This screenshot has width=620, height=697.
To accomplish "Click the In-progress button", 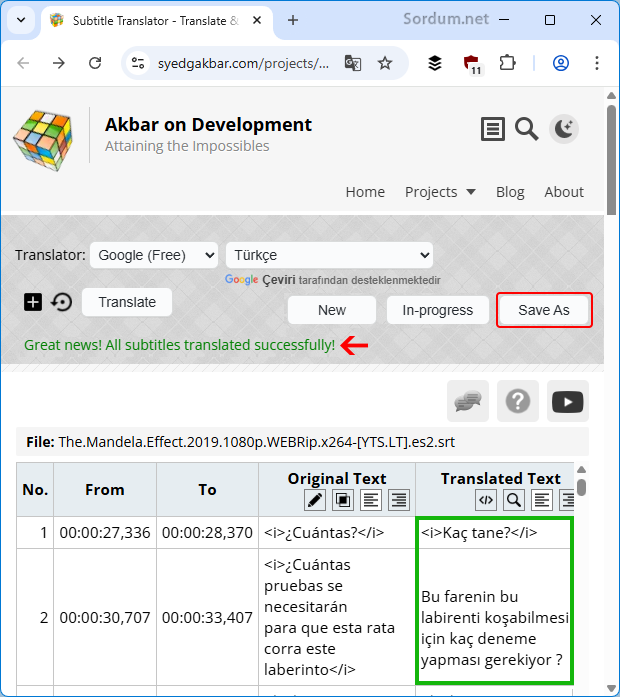I will pyautogui.click(x=438, y=310).
